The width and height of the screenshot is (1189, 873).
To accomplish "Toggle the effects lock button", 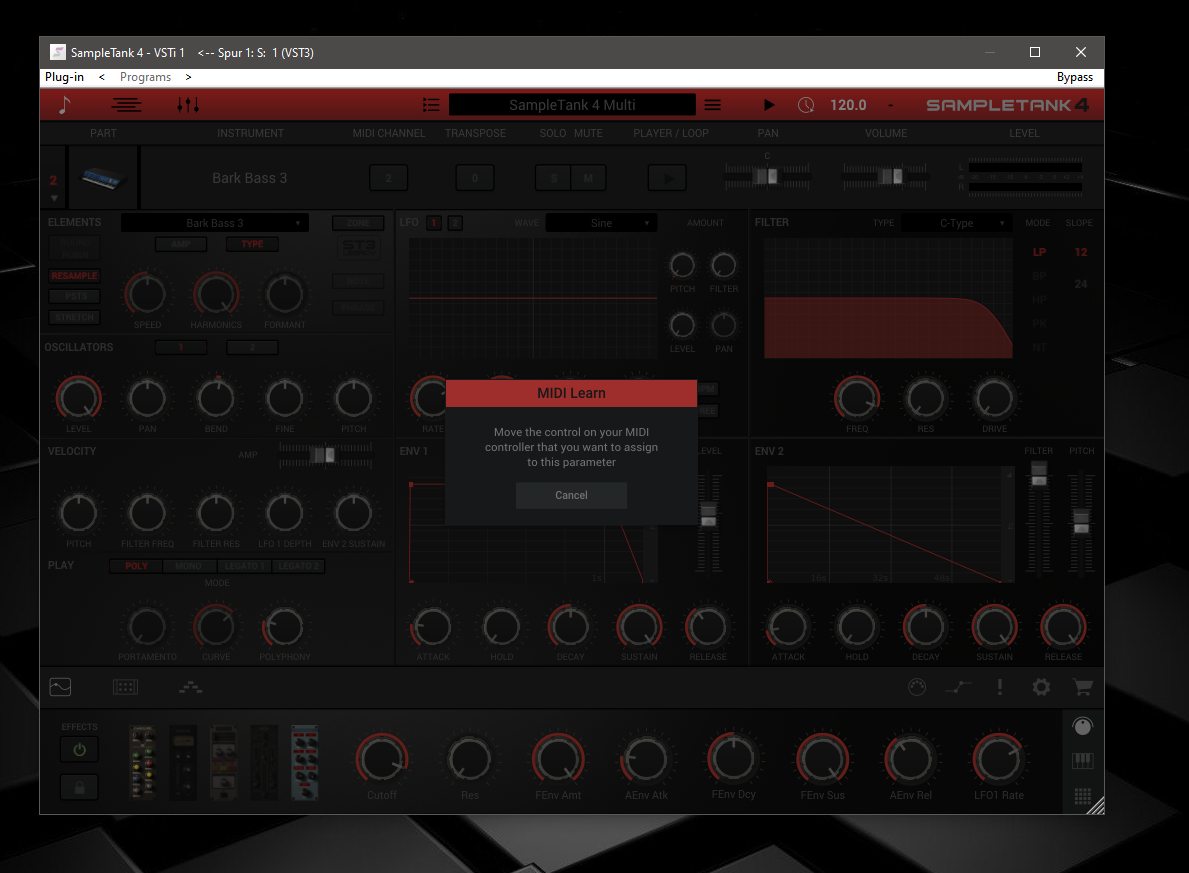I will [80, 787].
